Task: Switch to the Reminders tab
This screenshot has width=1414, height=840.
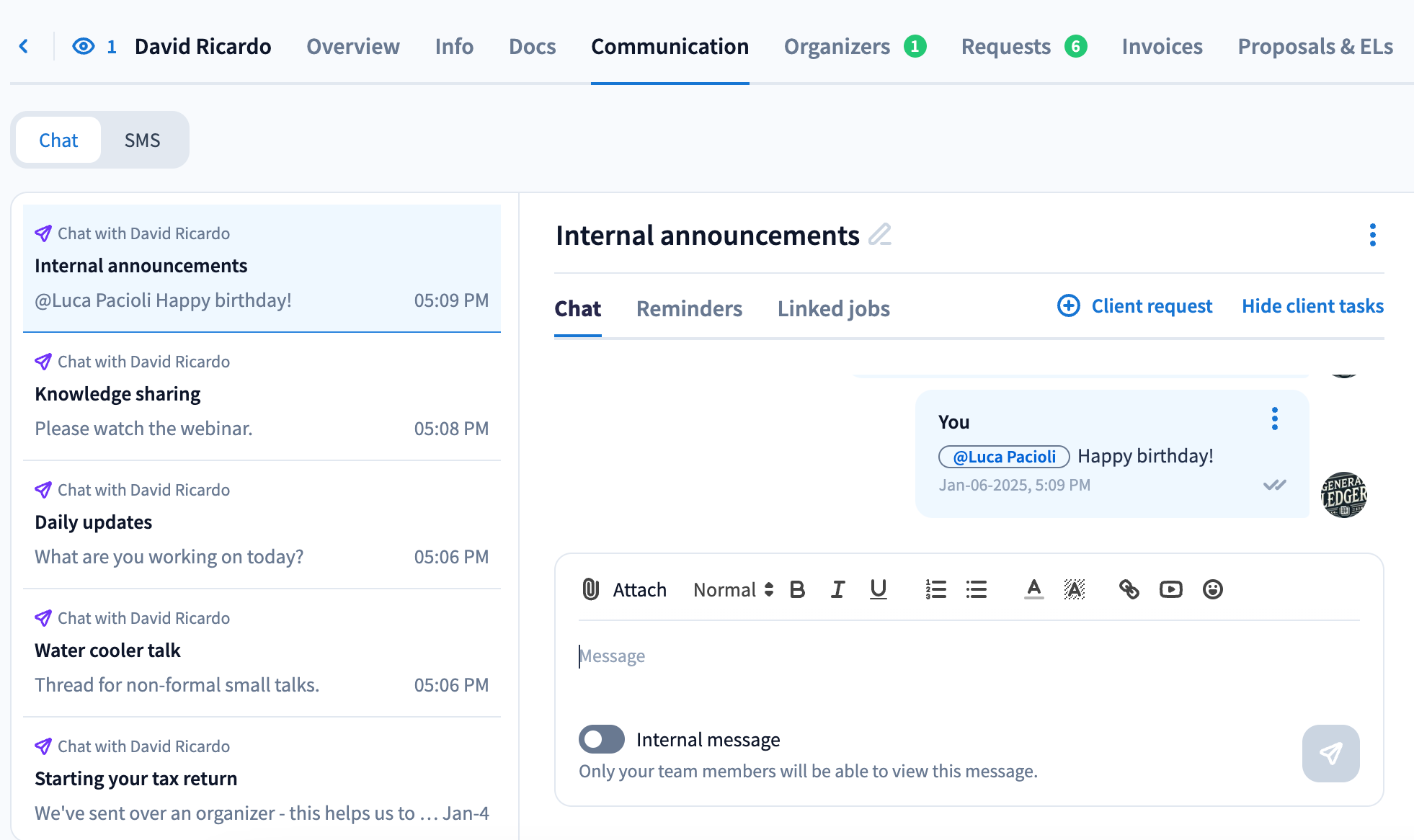Action: (689, 308)
